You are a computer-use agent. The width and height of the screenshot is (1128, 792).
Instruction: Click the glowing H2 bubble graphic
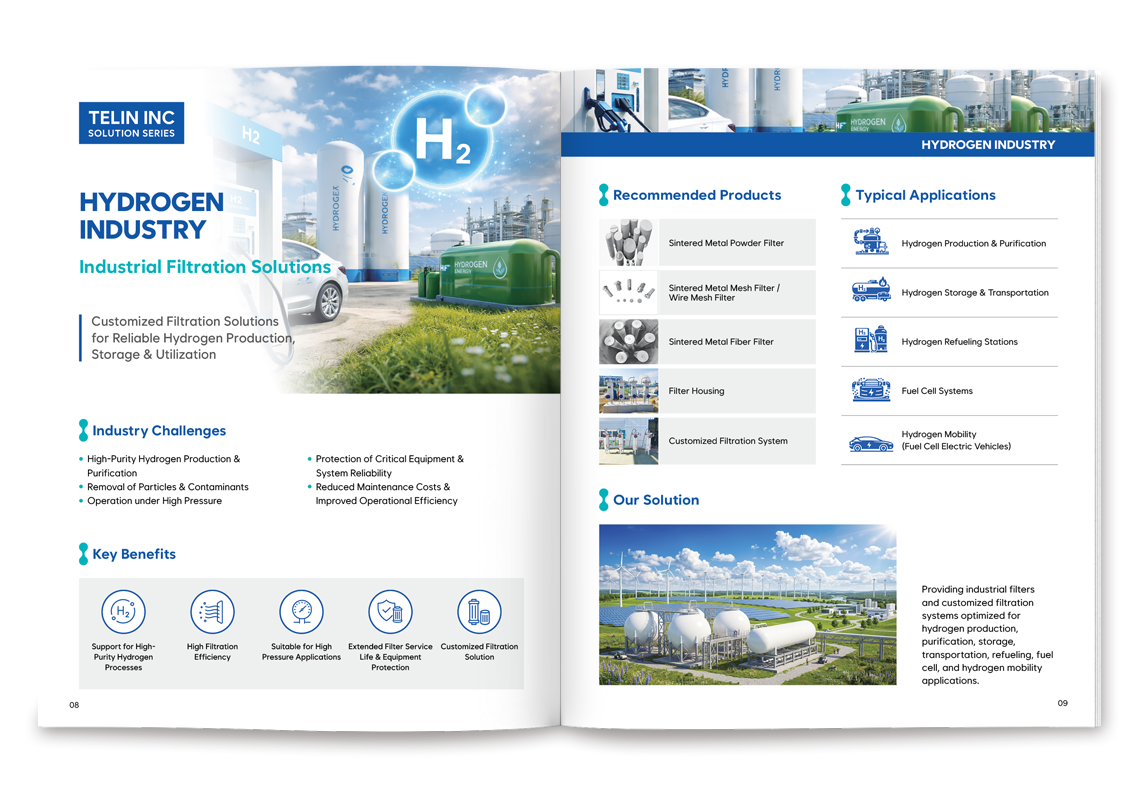(443, 140)
